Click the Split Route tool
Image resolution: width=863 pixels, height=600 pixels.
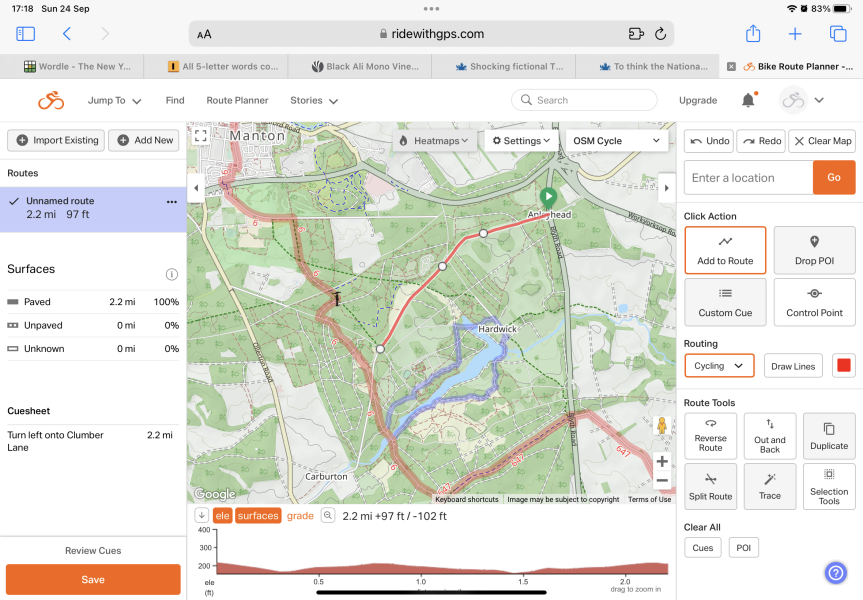(x=711, y=487)
